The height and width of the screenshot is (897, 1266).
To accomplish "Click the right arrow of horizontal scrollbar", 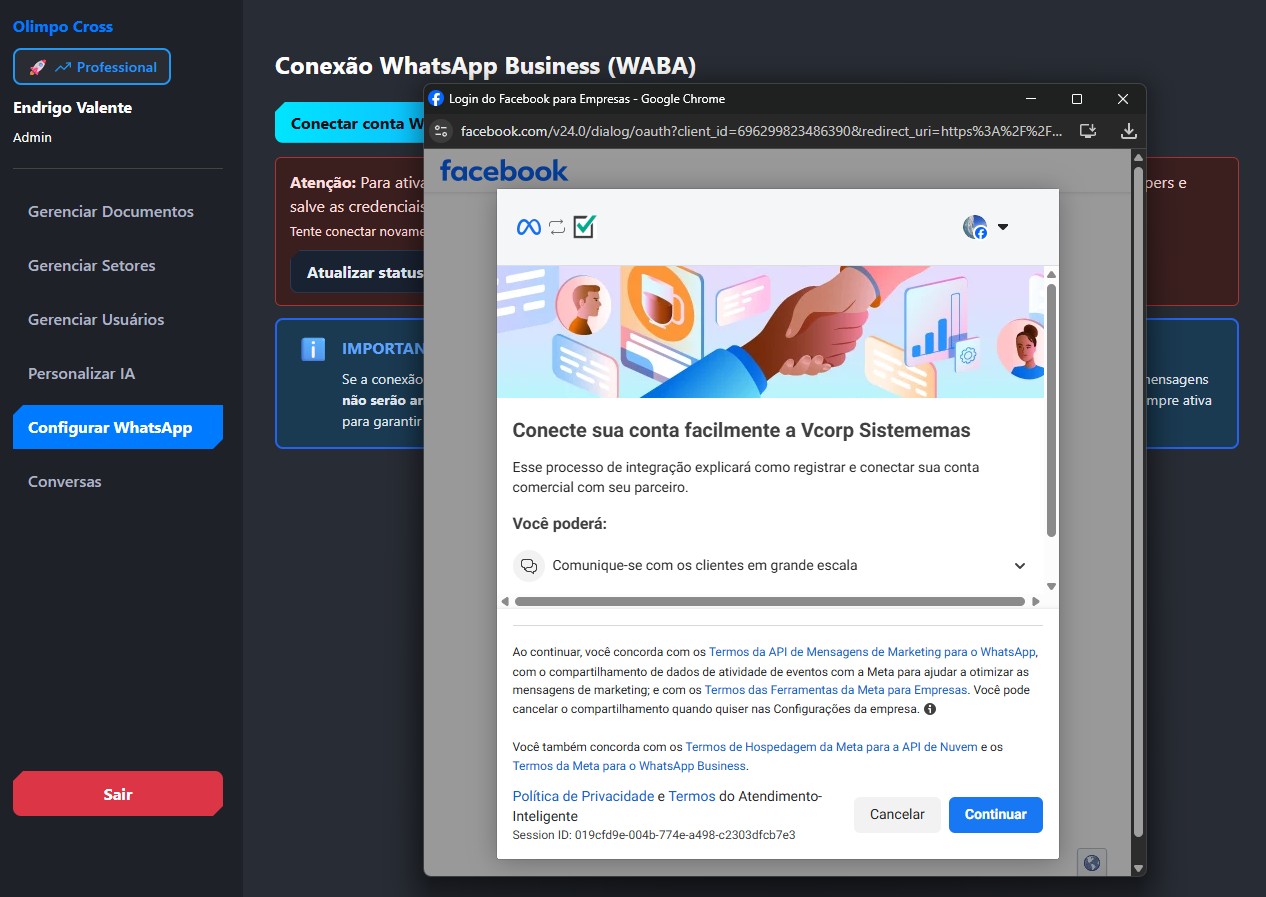I will (x=1034, y=602).
